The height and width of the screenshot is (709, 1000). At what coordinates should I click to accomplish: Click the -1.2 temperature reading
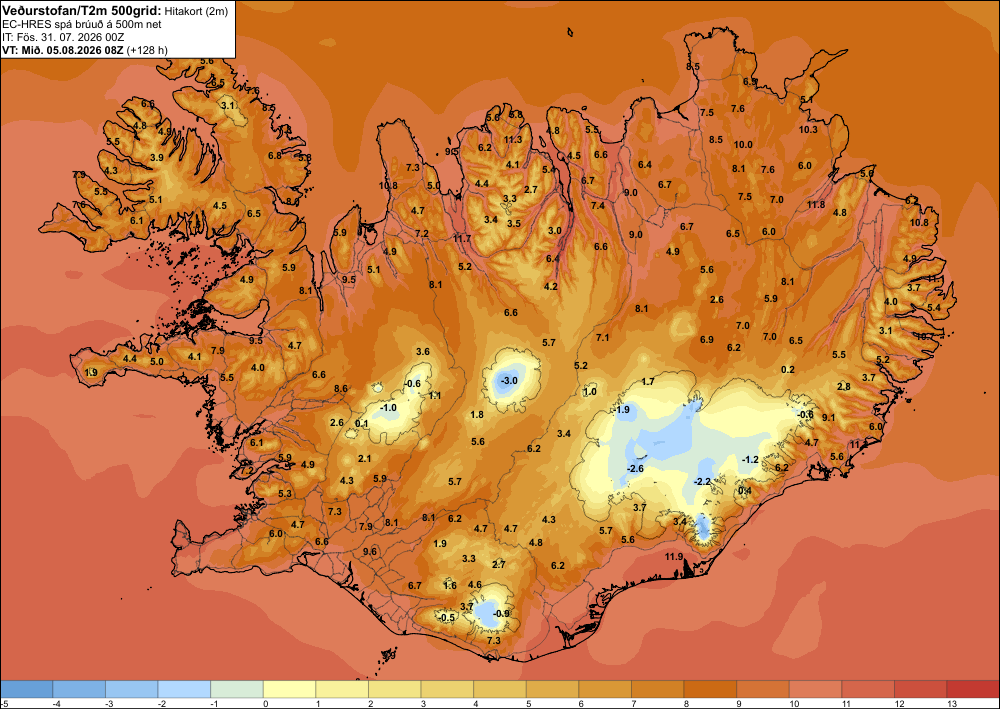click(751, 460)
